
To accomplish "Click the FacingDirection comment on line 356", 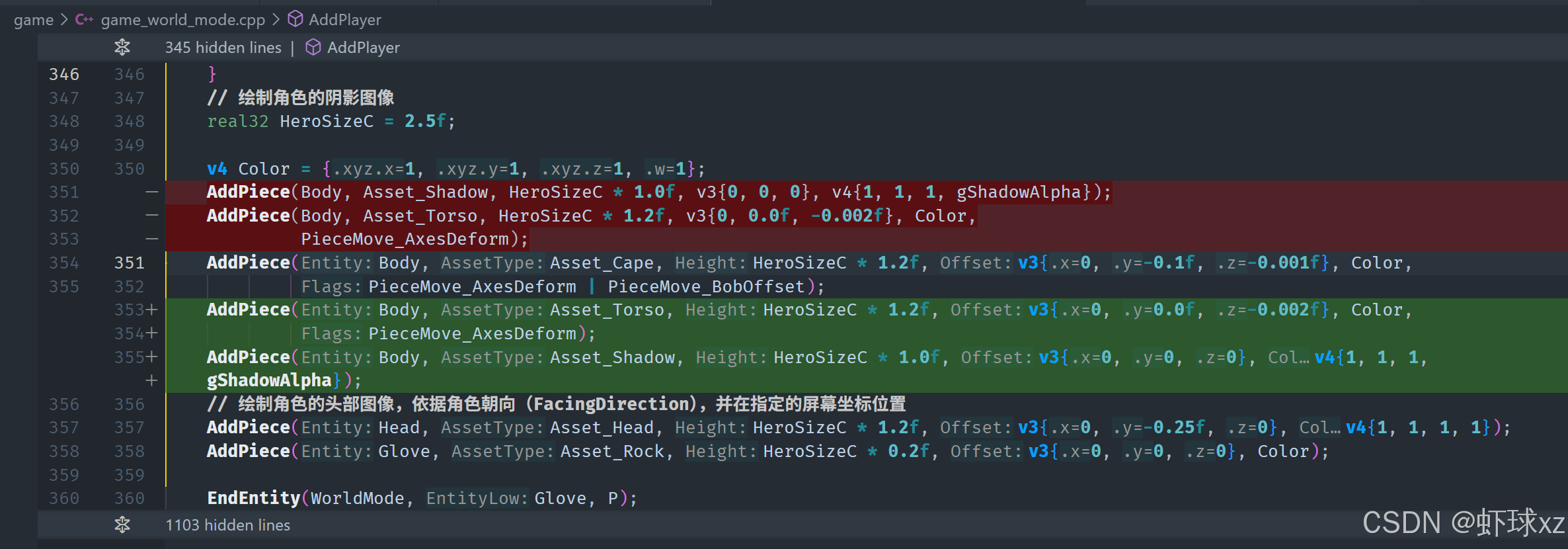I will (556, 403).
